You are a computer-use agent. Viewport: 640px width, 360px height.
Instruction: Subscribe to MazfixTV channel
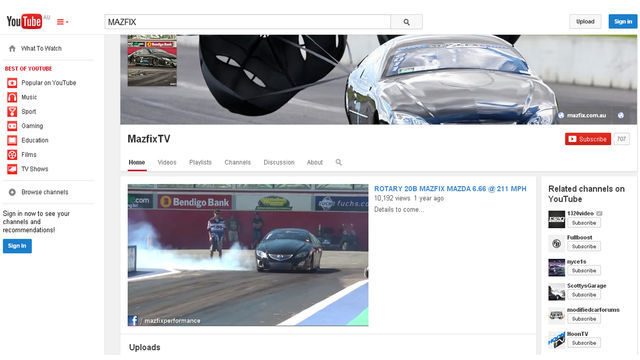pos(588,139)
